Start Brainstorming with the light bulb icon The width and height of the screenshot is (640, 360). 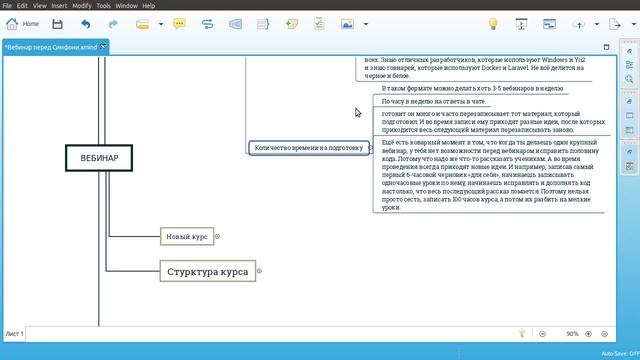coord(493,24)
